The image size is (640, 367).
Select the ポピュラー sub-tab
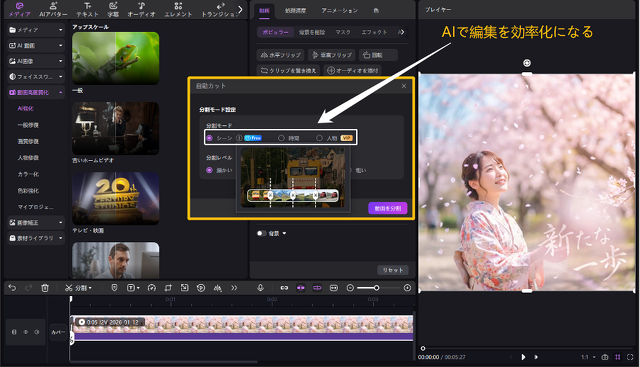[276, 32]
